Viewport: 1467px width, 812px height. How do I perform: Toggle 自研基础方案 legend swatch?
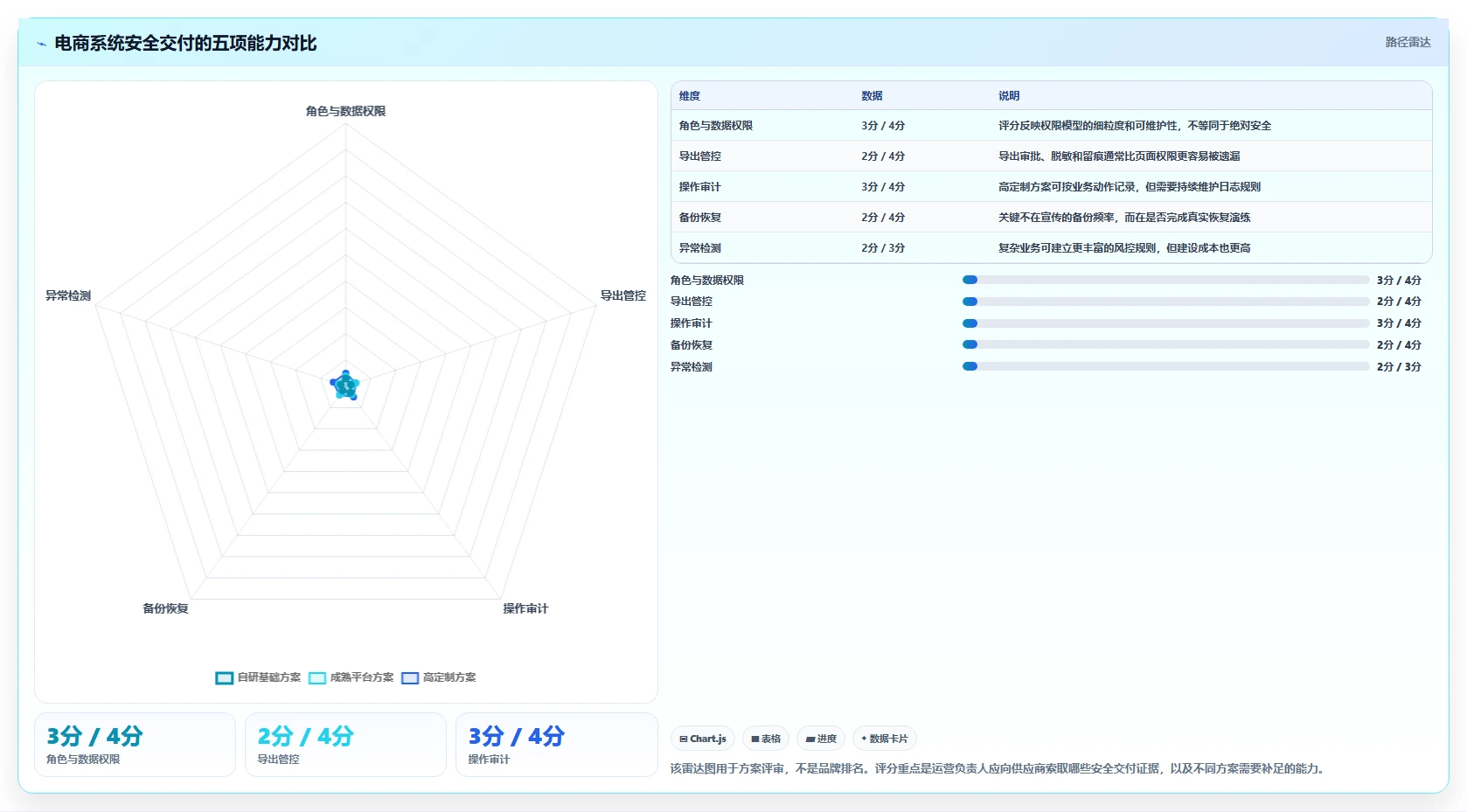[225, 677]
